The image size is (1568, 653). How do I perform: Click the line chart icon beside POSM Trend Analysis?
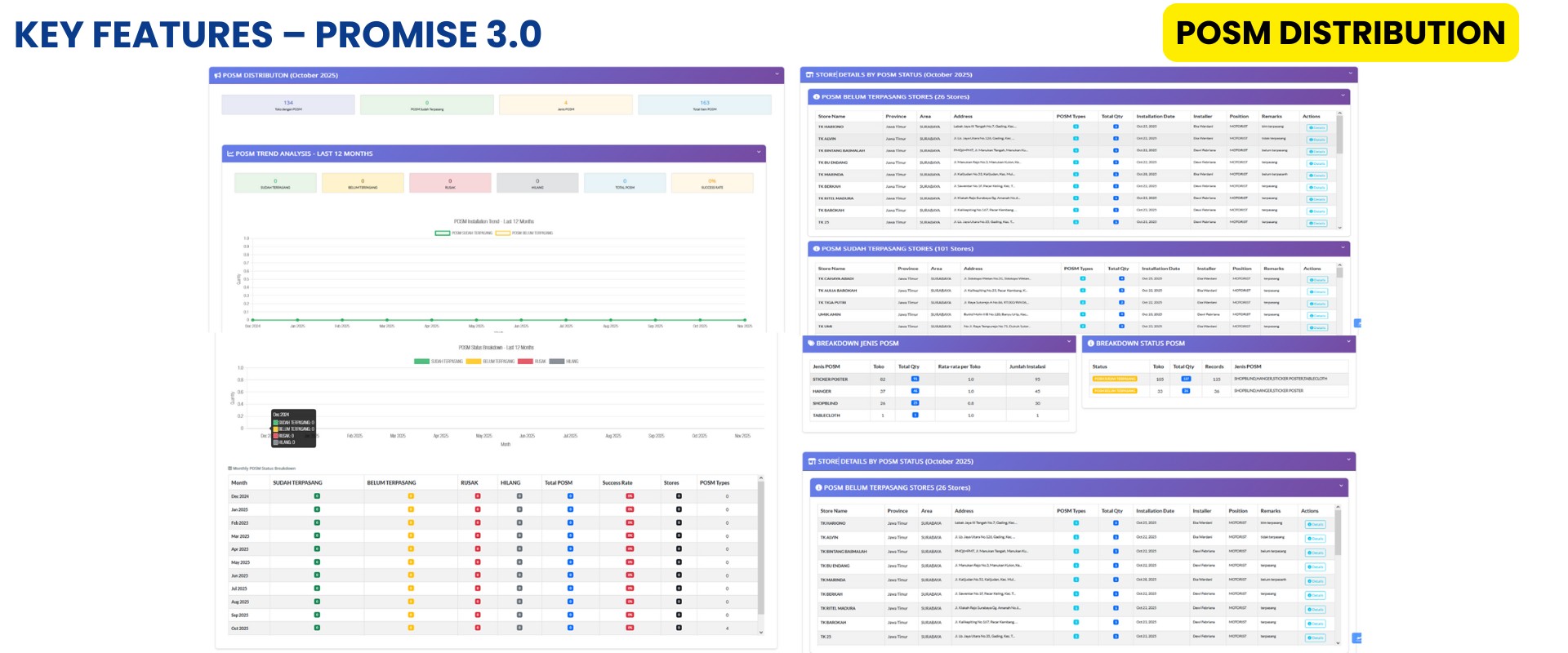(230, 153)
